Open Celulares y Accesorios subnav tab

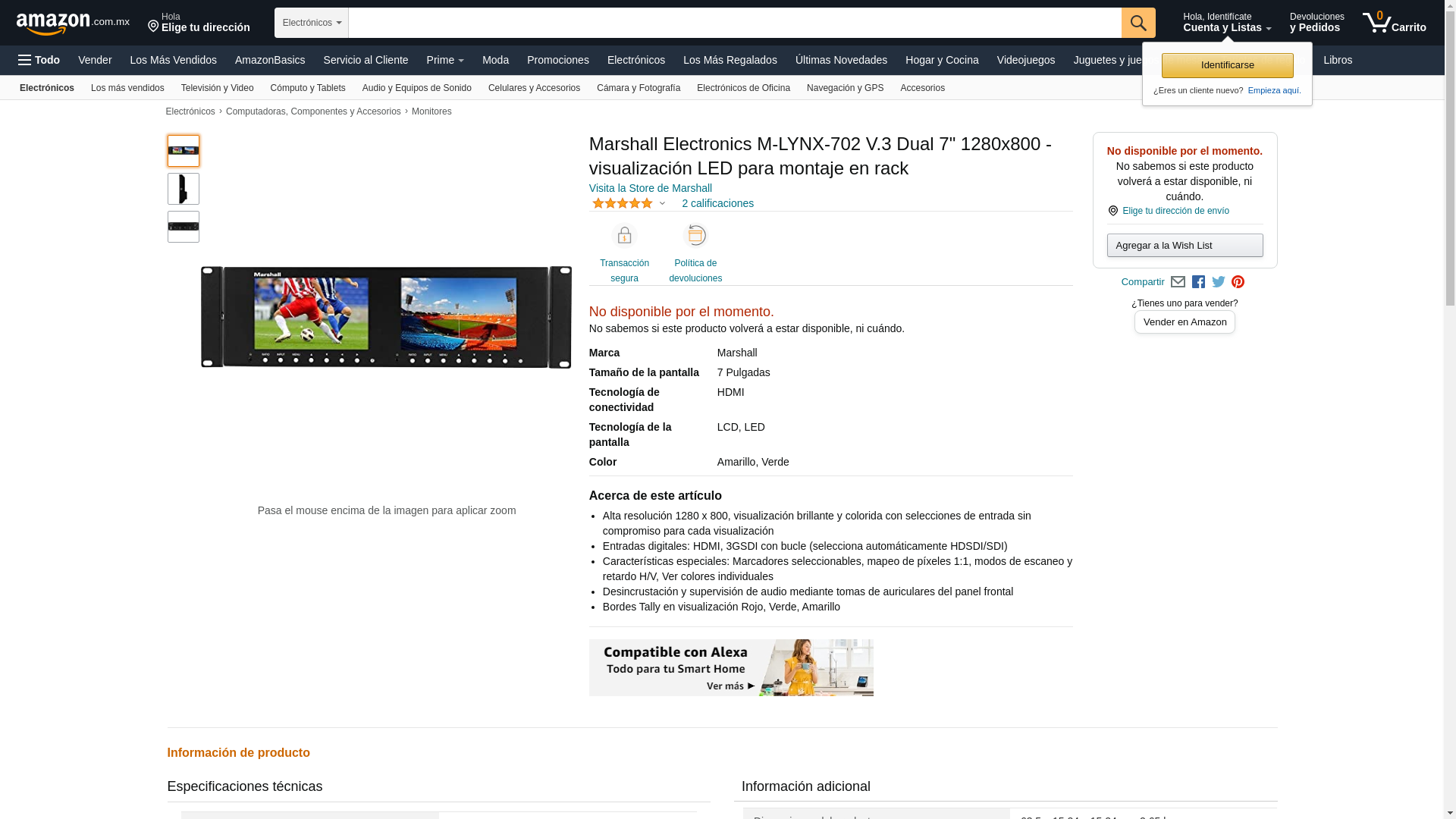534,88
